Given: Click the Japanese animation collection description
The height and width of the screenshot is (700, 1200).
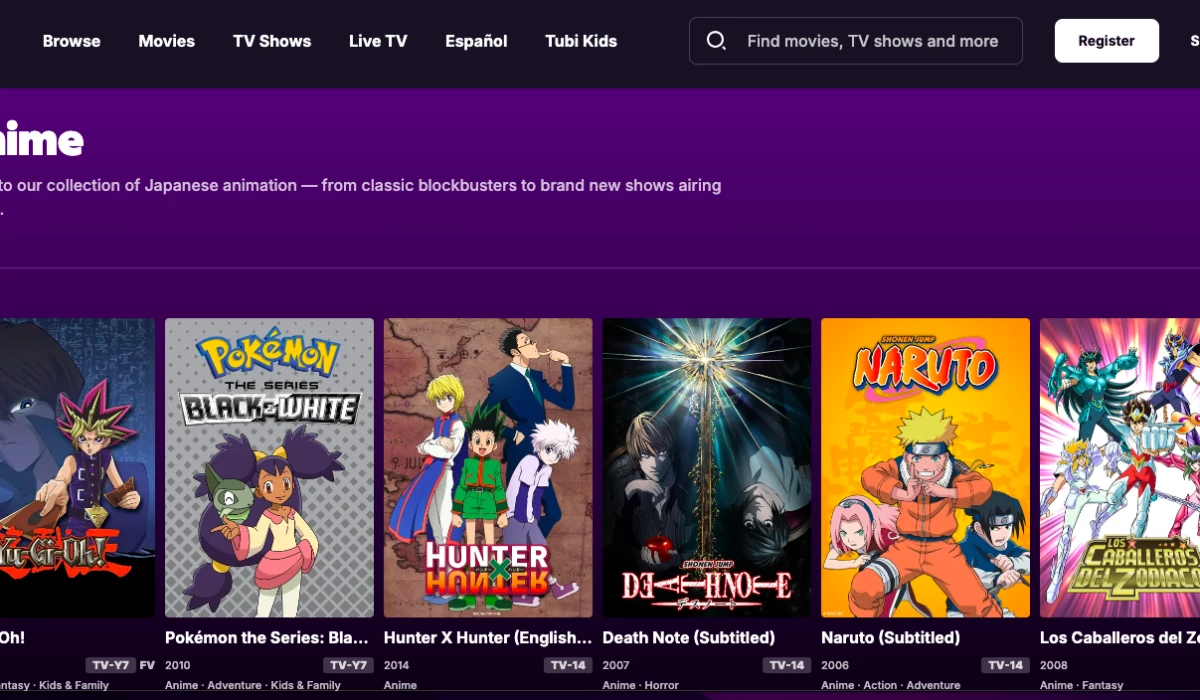Looking at the screenshot, I should [360, 196].
